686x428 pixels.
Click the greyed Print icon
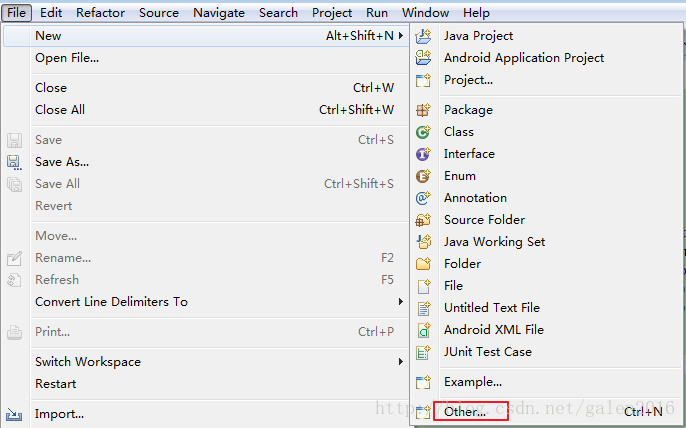pyautogui.click(x=14, y=333)
